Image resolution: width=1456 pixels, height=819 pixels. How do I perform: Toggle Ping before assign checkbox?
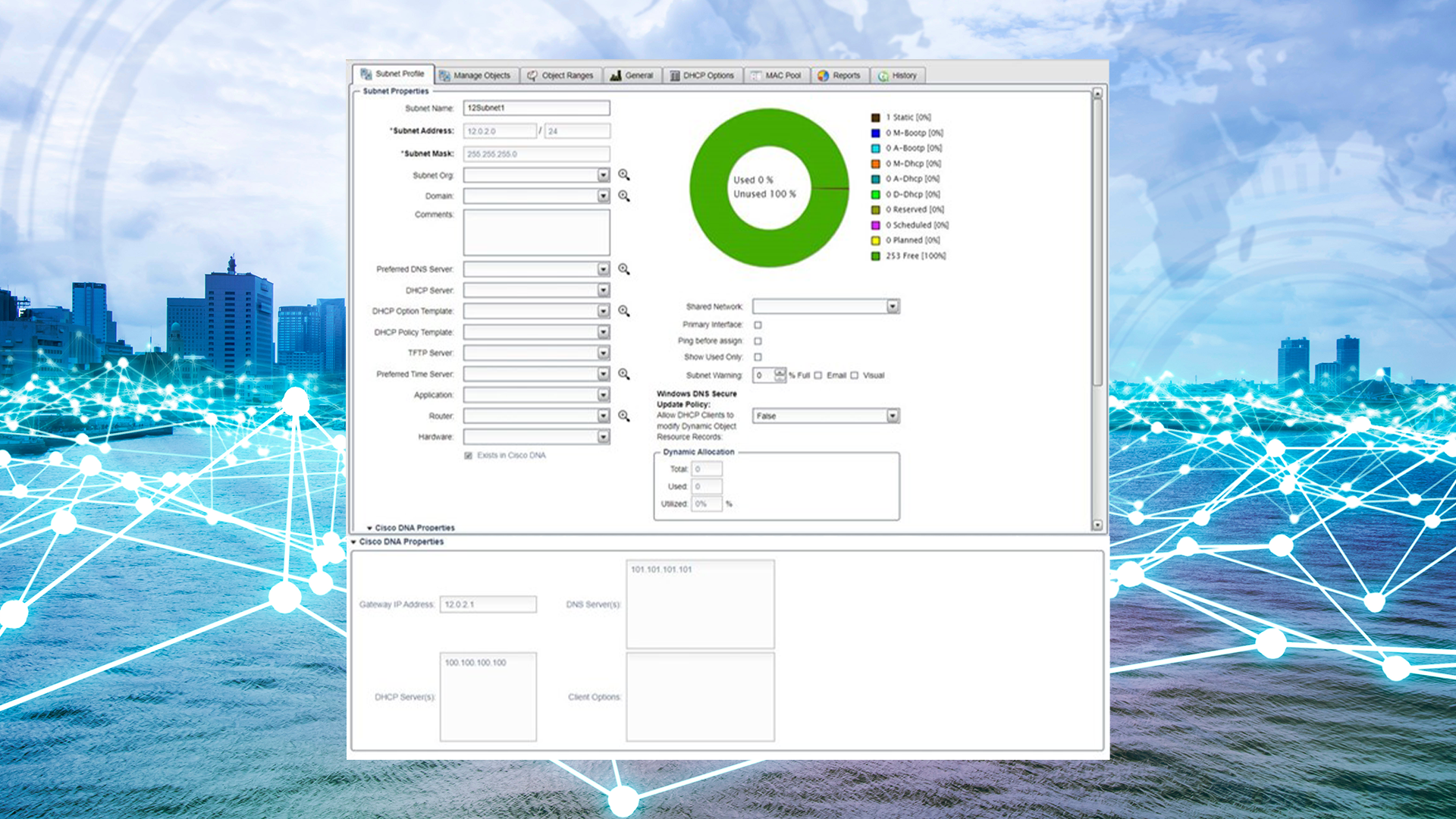pos(758,341)
